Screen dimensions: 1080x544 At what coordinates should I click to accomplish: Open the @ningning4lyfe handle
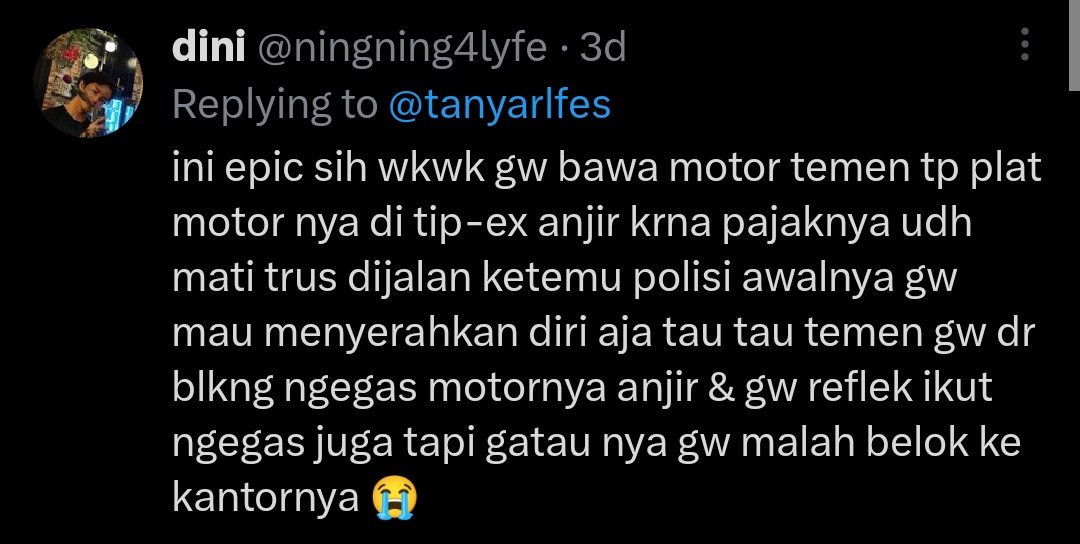pyautogui.click(x=402, y=49)
